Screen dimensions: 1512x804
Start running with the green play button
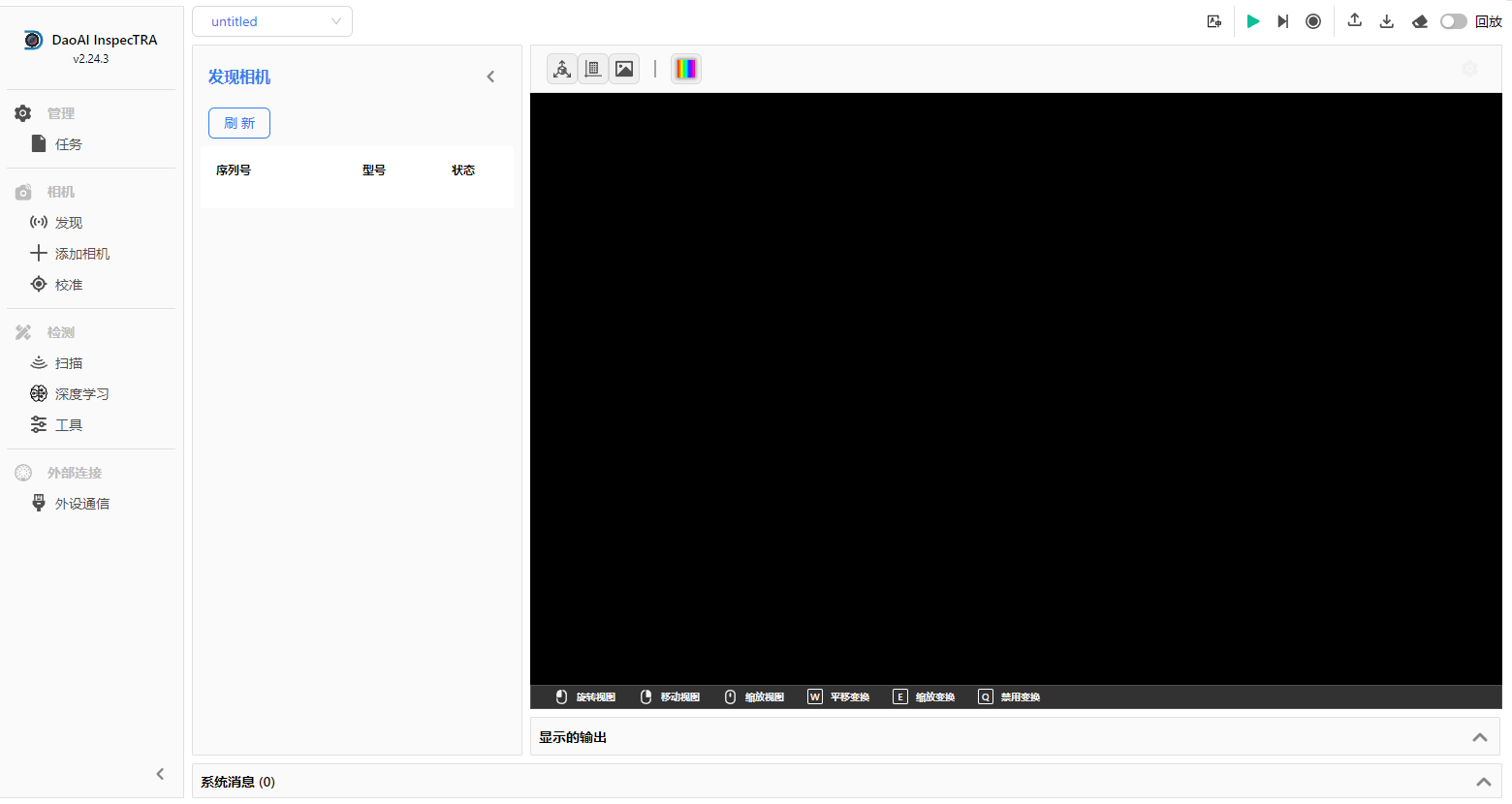click(1253, 21)
